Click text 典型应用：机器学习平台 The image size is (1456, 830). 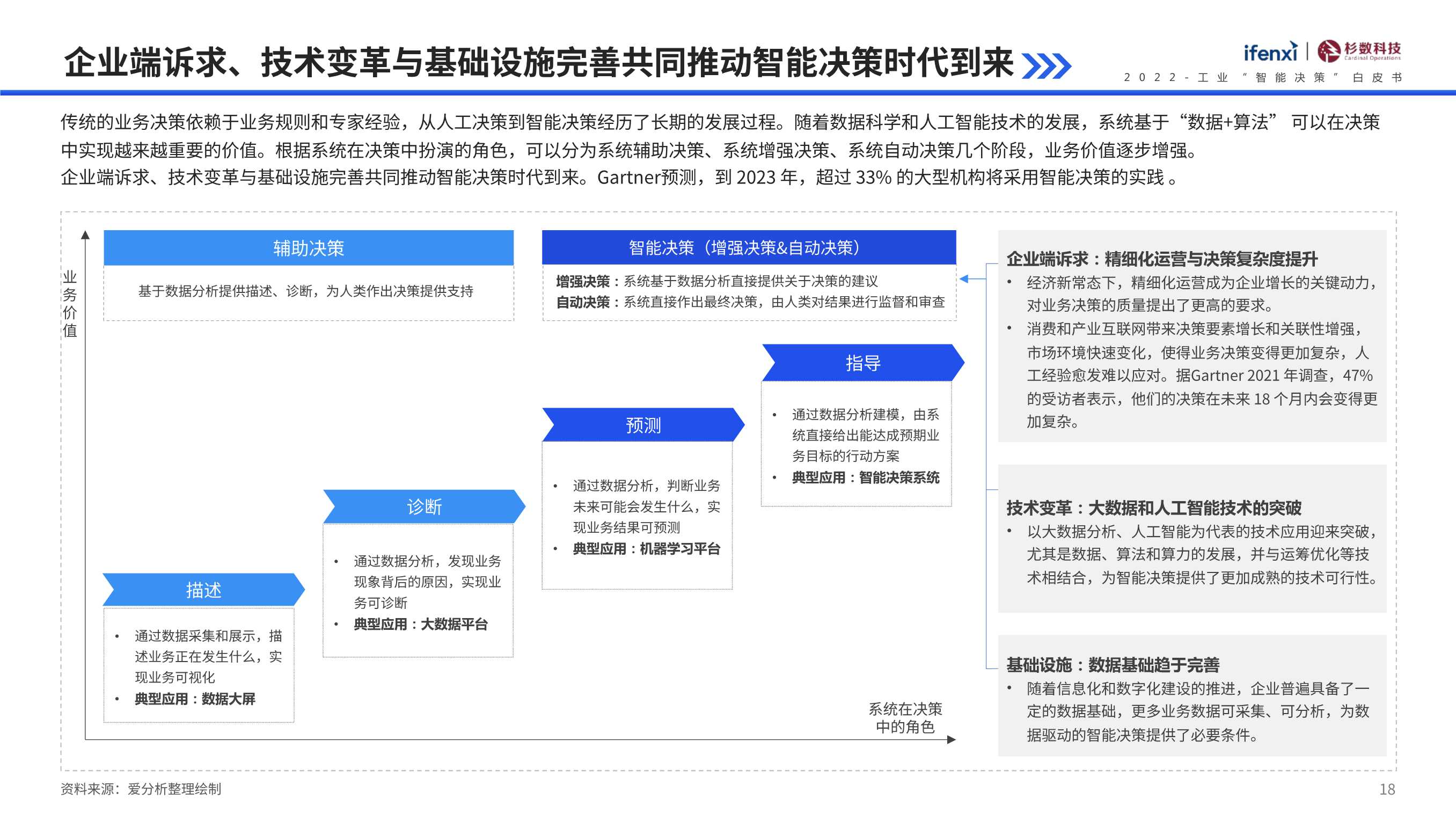[x=647, y=549]
